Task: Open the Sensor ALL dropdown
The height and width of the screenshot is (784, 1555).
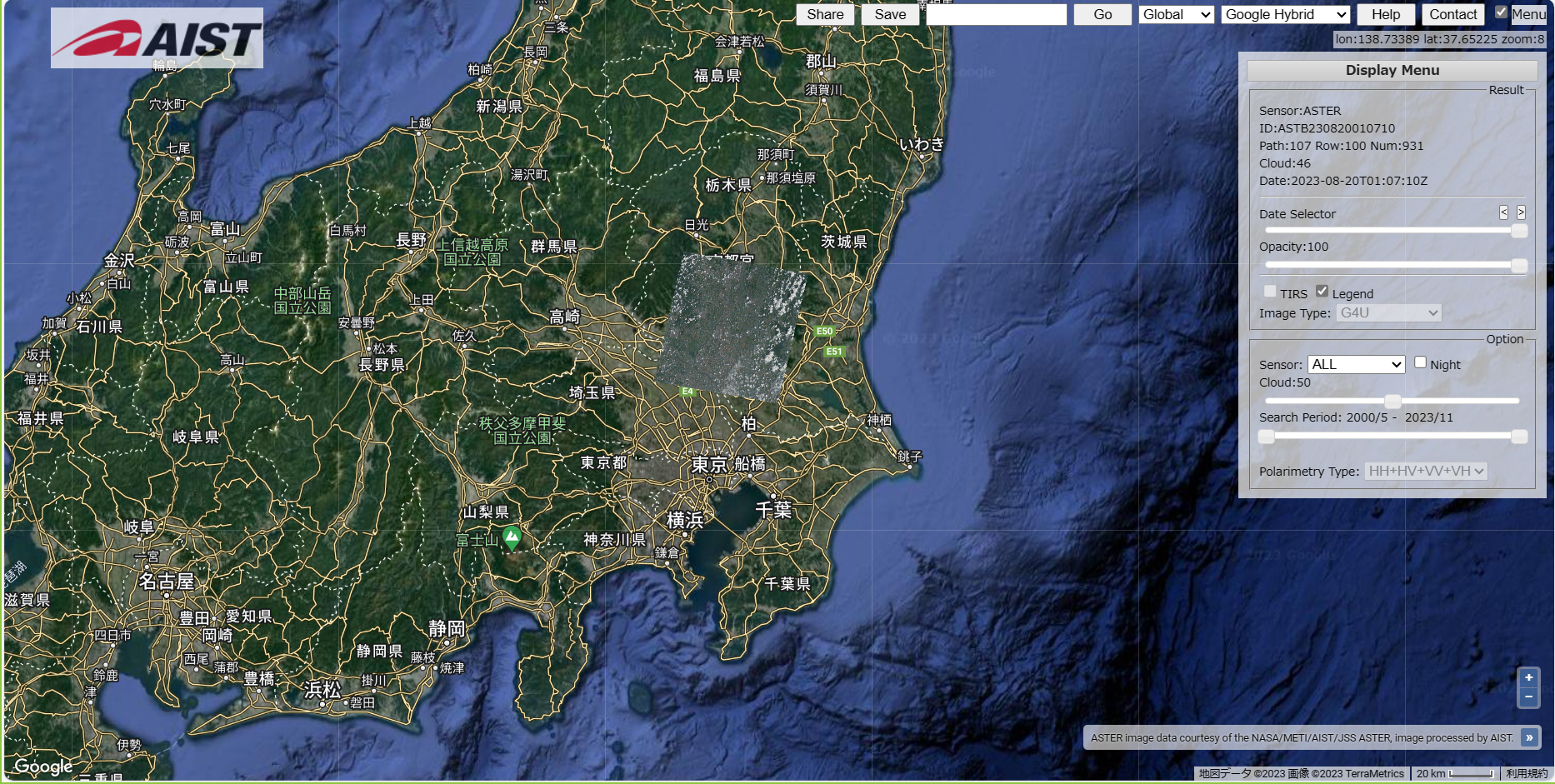Action: pyautogui.click(x=1355, y=364)
